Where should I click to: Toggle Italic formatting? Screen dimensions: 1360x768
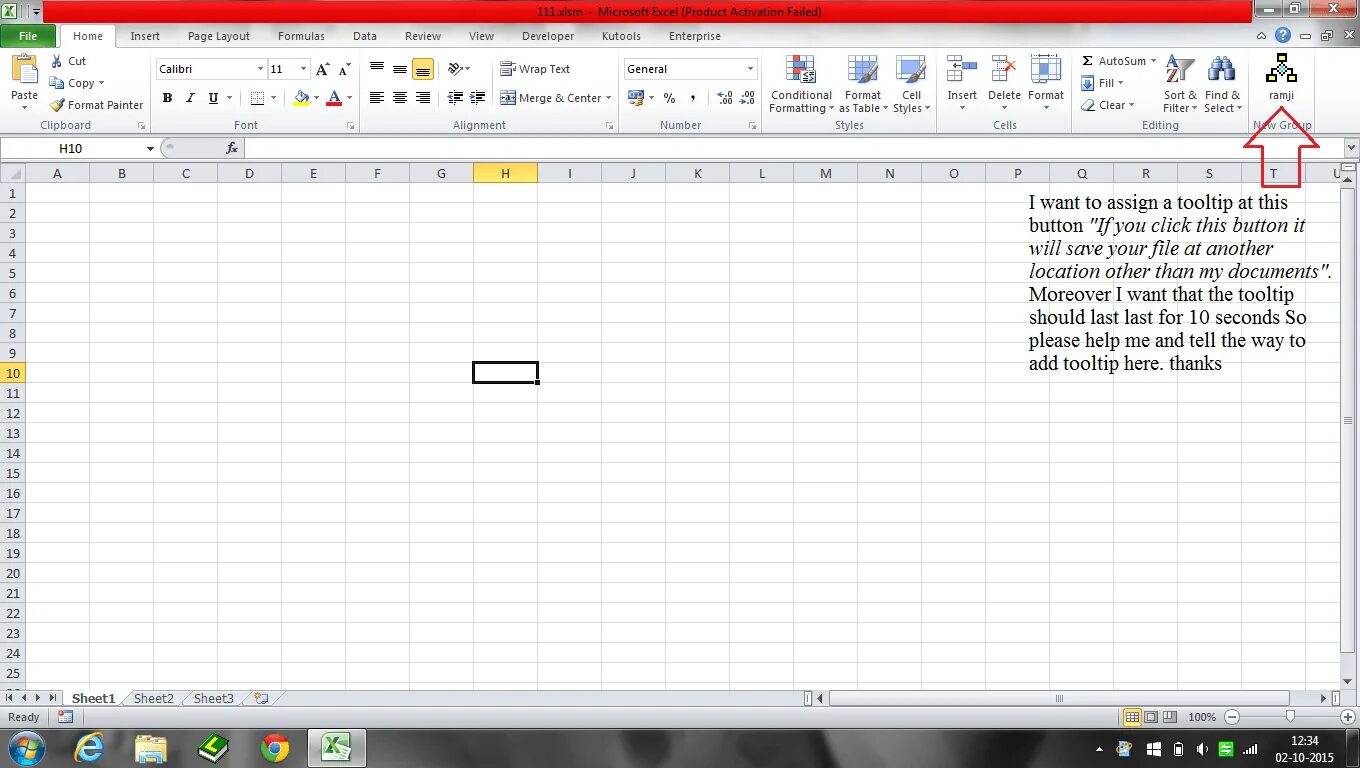coord(190,98)
